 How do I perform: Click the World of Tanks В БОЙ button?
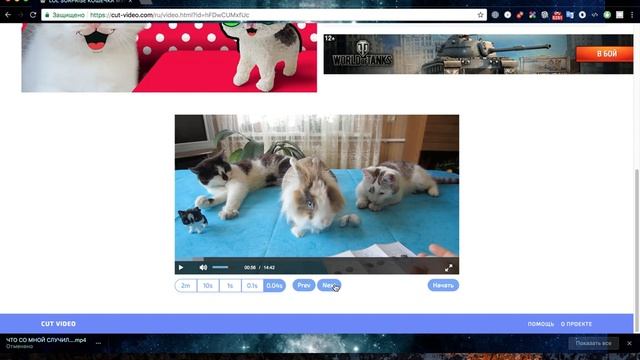coord(605,54)
